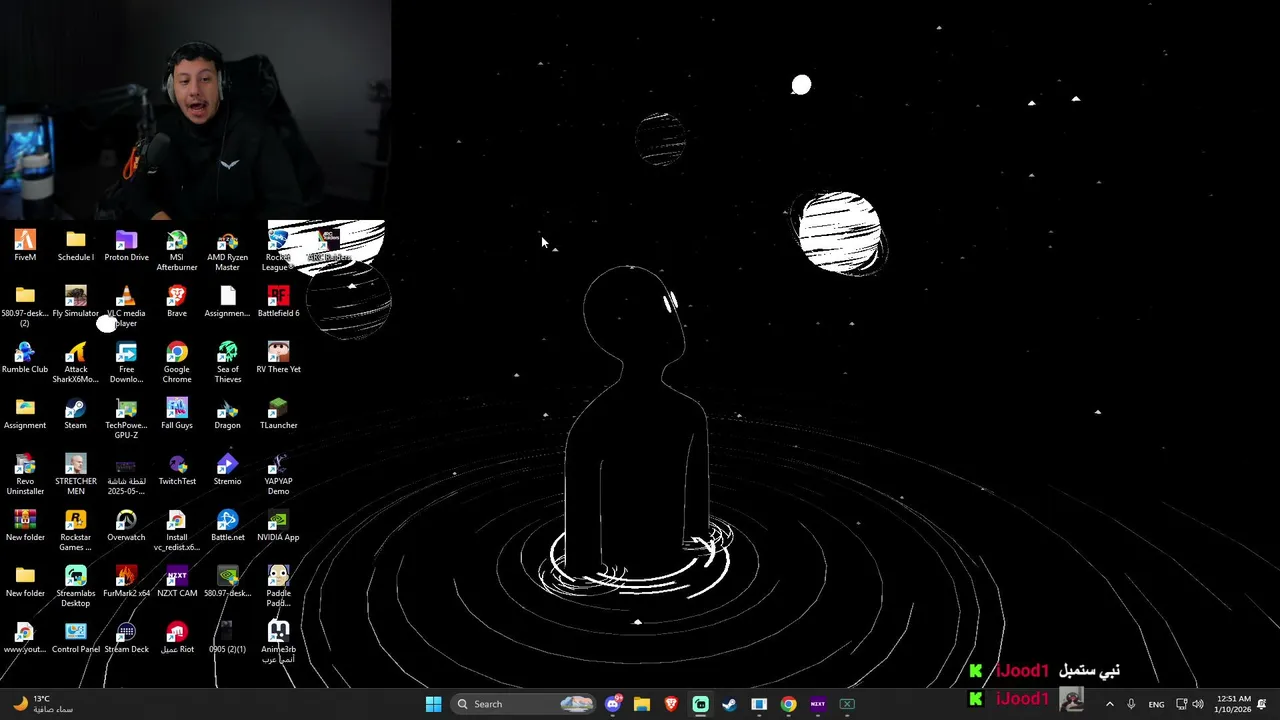Open the Paddle Padd... game shortcut
Screen dimensions: 1280x720
[278, 586]
